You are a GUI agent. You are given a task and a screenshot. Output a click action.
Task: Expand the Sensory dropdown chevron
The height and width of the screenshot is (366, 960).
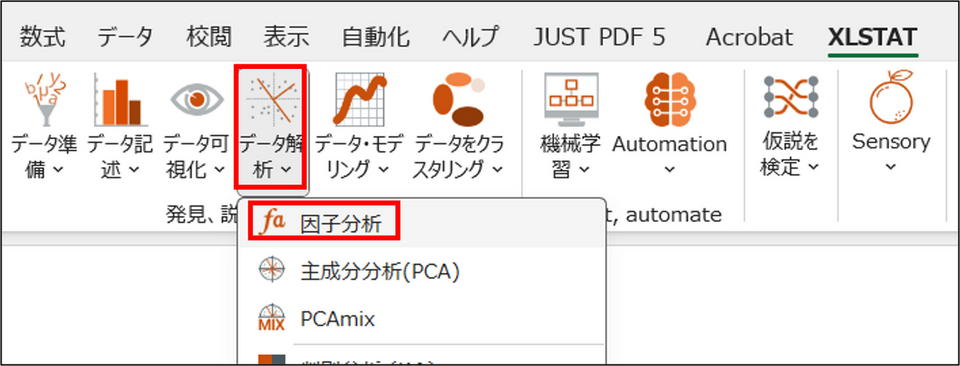tap(891, 166)
